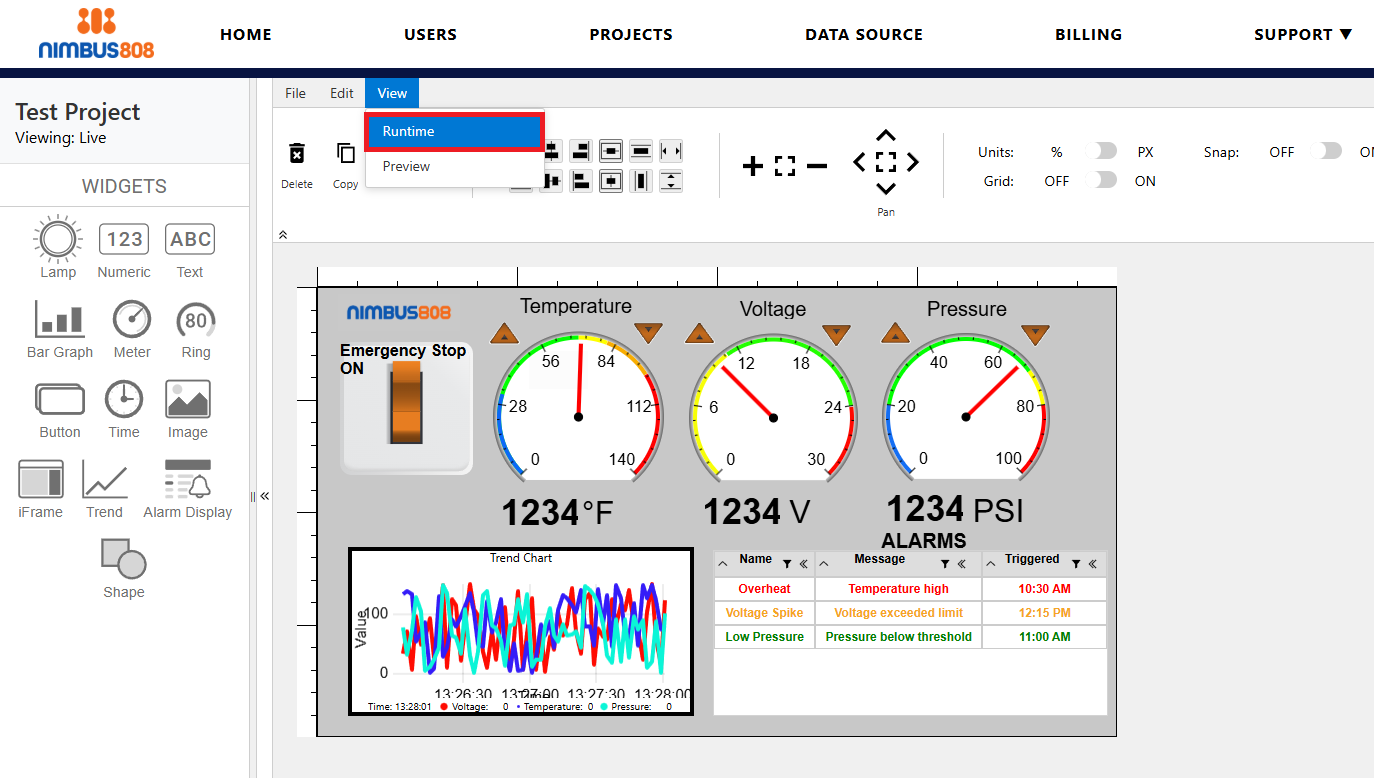The image size is (1374, 778).
Task: Select Runtime from the View menu
Action: click(454, 132)
